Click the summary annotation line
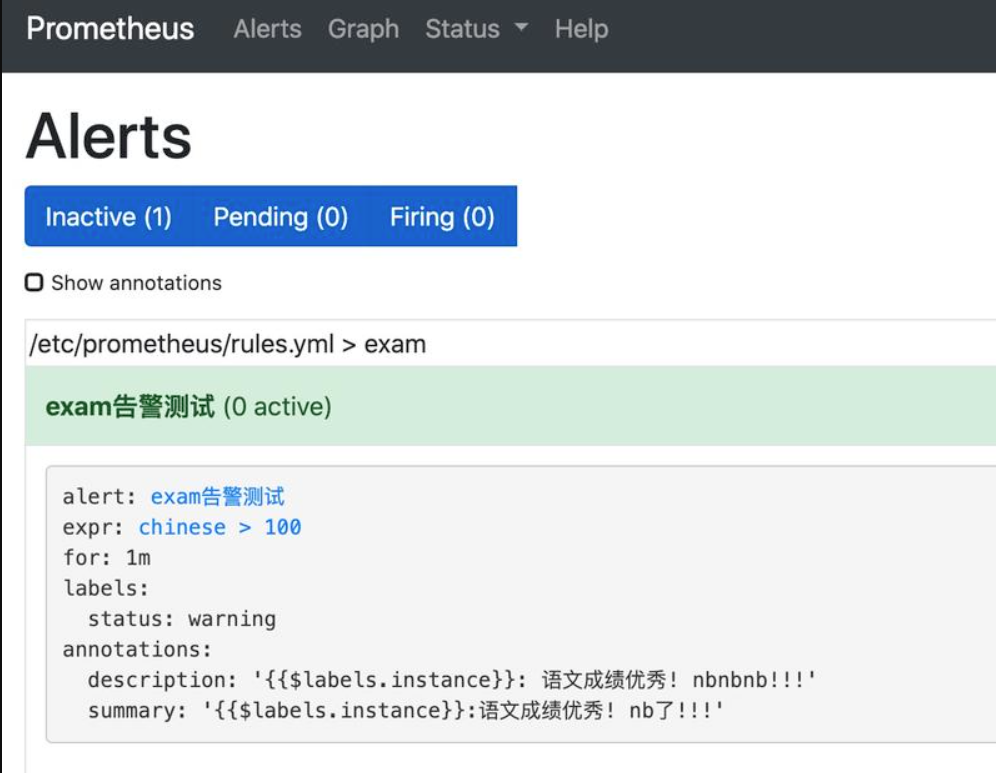The width and height of the screenshot is (996, 773). (x=406, y=710)
